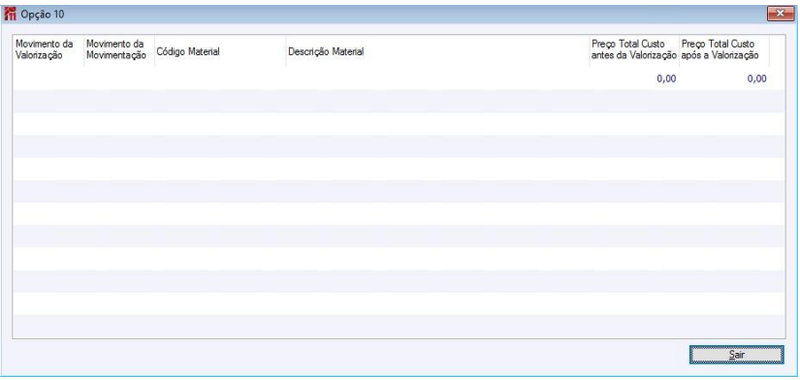The width and height of the screenshot is (800, 380).
Task: Click Preço Total Custo após a Valorização header
Action: [724, 51]
